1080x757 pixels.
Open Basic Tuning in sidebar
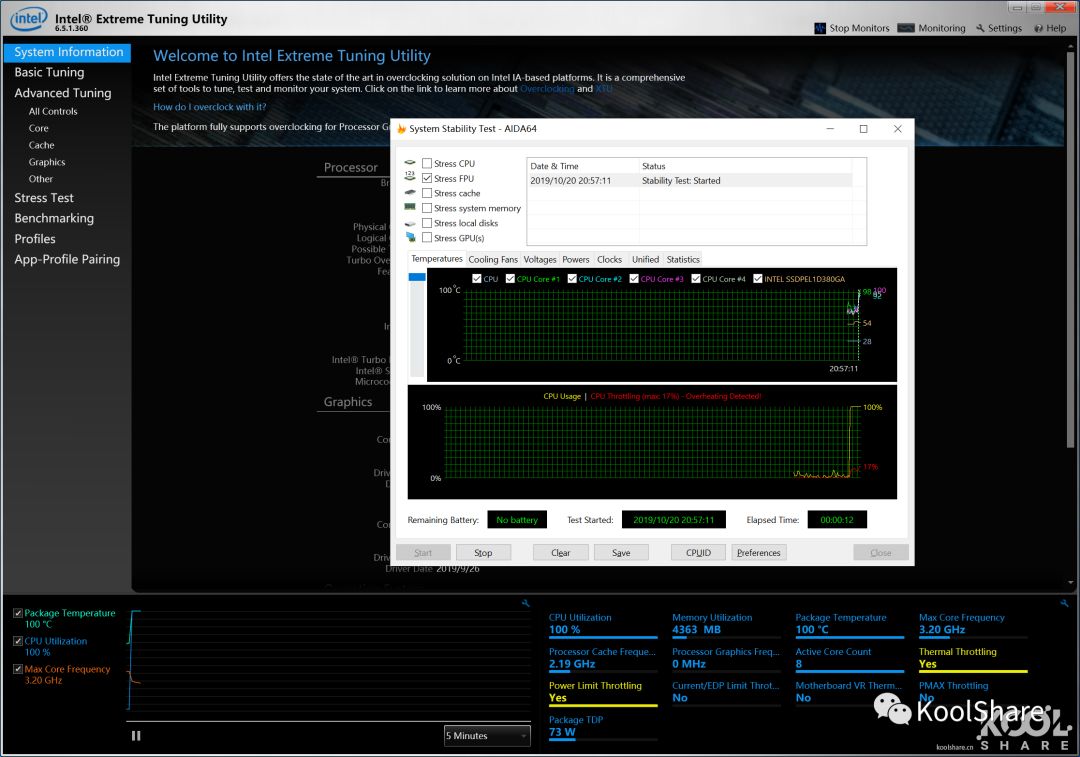point(50,72)
